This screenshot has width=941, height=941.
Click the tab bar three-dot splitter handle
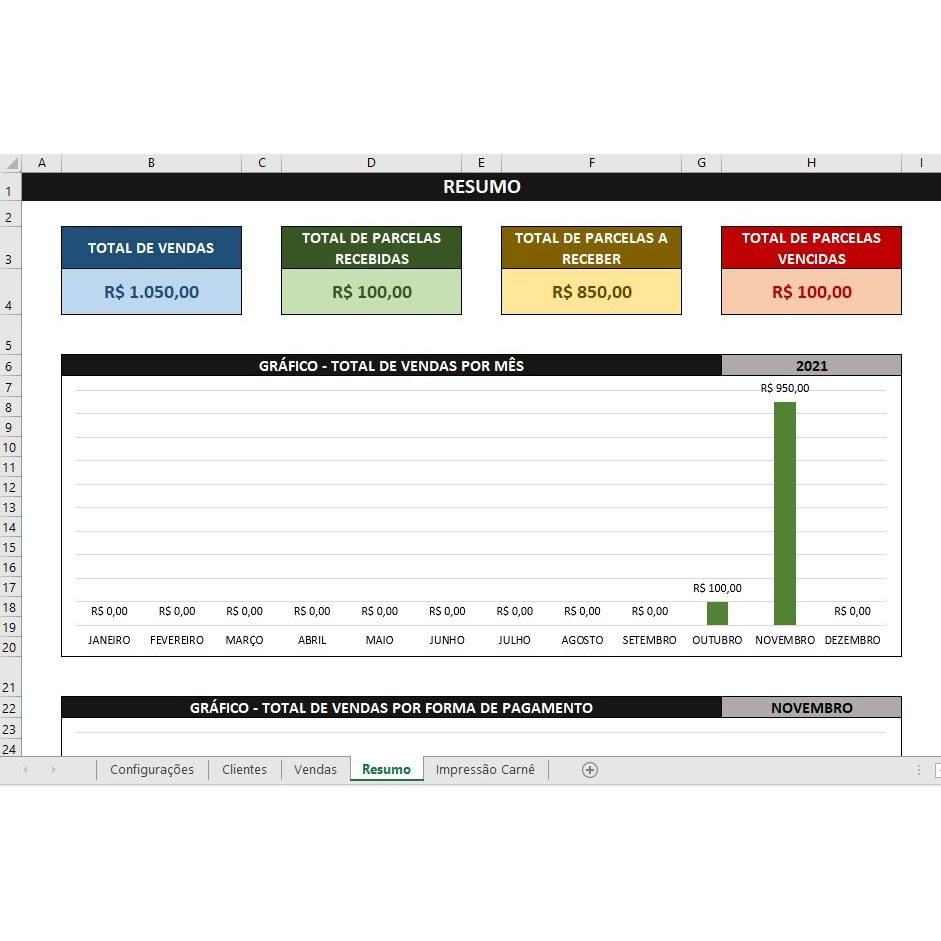click(919, 770)
